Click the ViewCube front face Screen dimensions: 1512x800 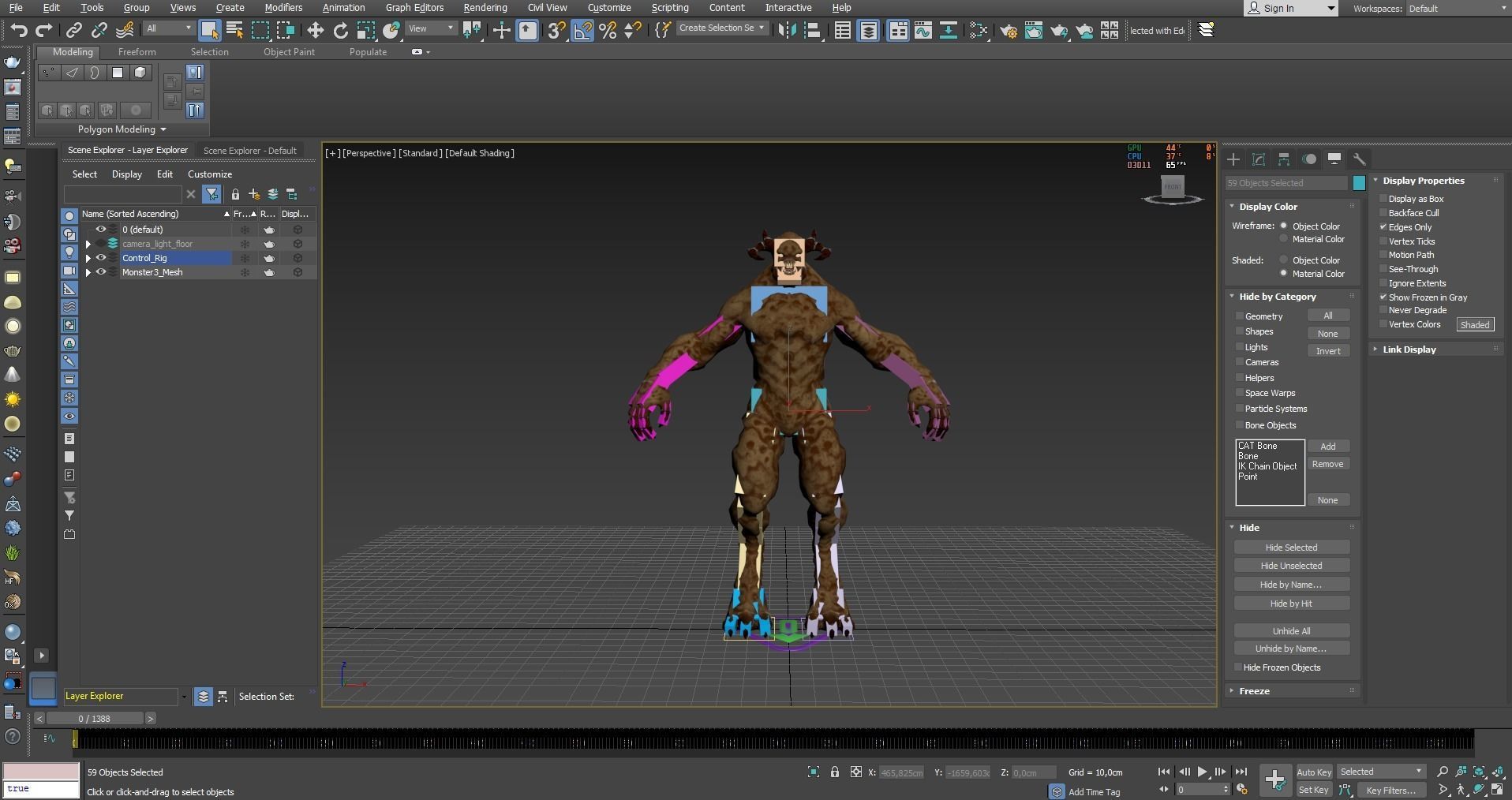1173,187
